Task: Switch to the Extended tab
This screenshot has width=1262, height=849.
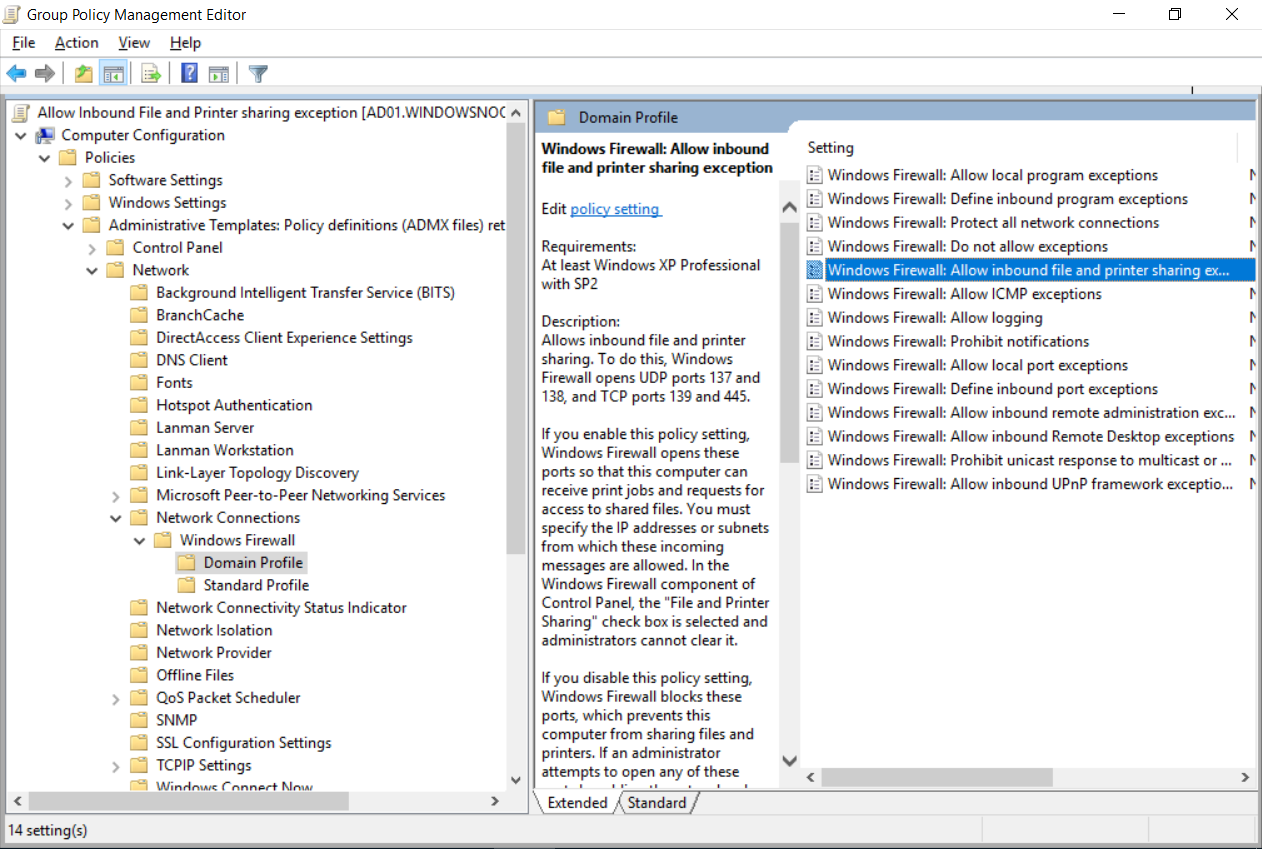Action: pos(577,802)
